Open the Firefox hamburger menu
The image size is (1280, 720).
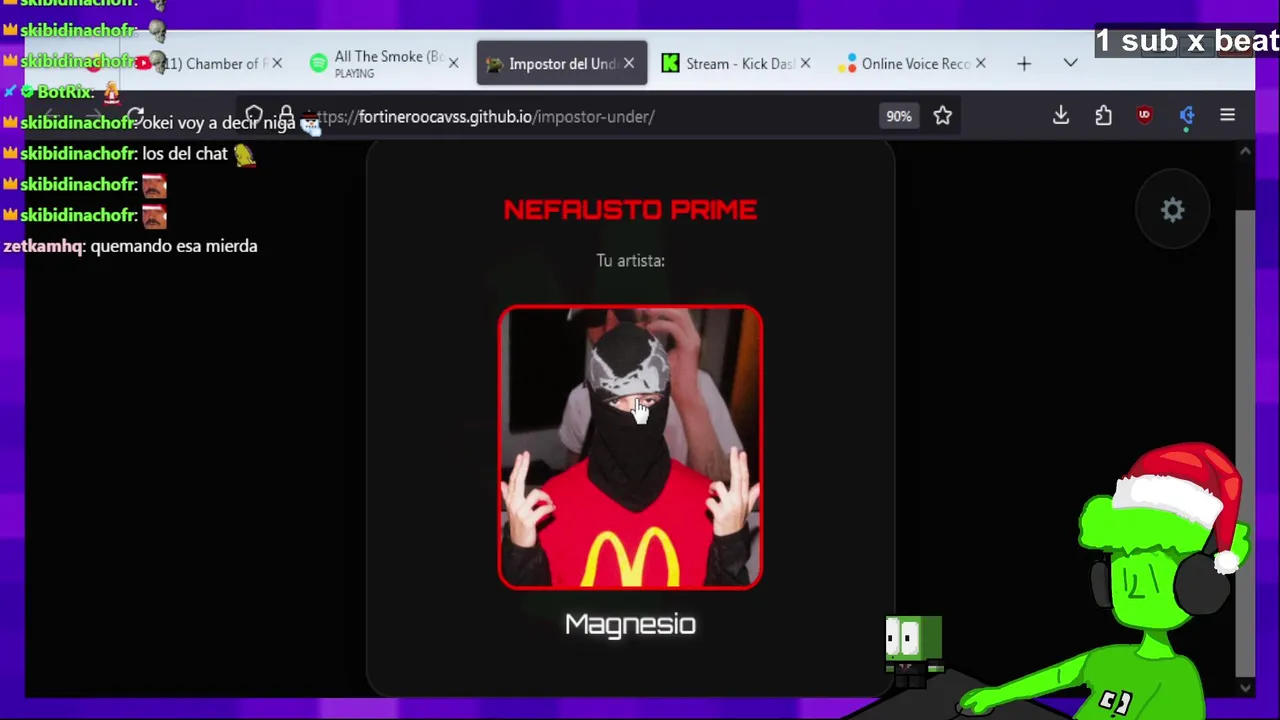click(1227, 116)
